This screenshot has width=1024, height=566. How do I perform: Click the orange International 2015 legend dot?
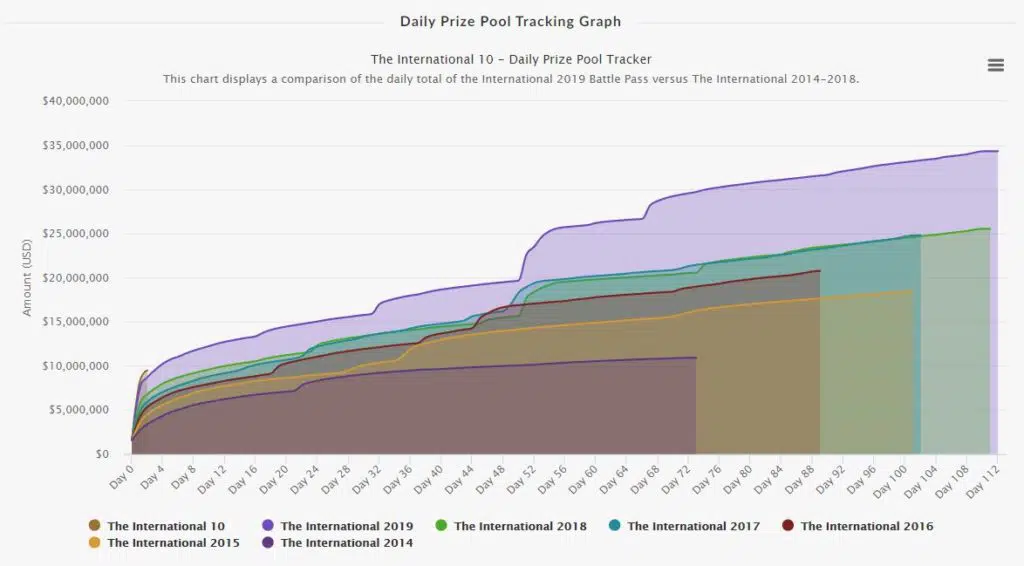click(95, 542)
